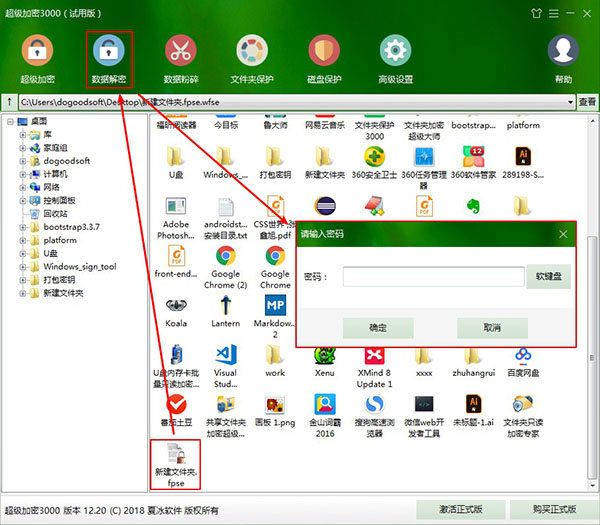Open the 数据解密 tool
The height and width of the screenshot is (525, 600).
108,52
